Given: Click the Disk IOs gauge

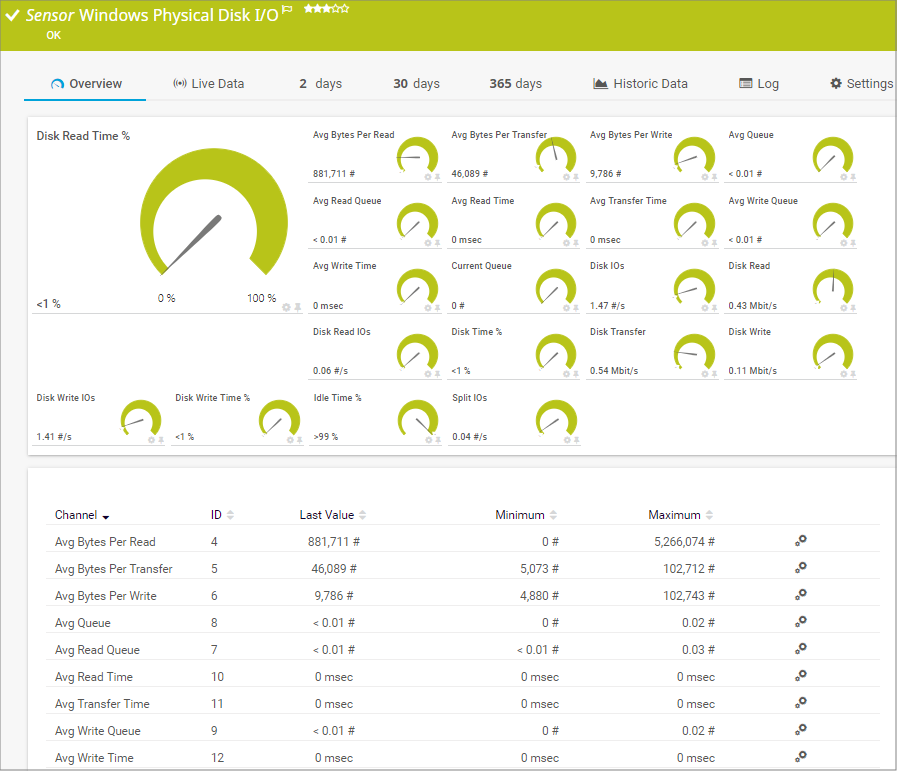Looking at the screenshot, I should click(694, 288).
